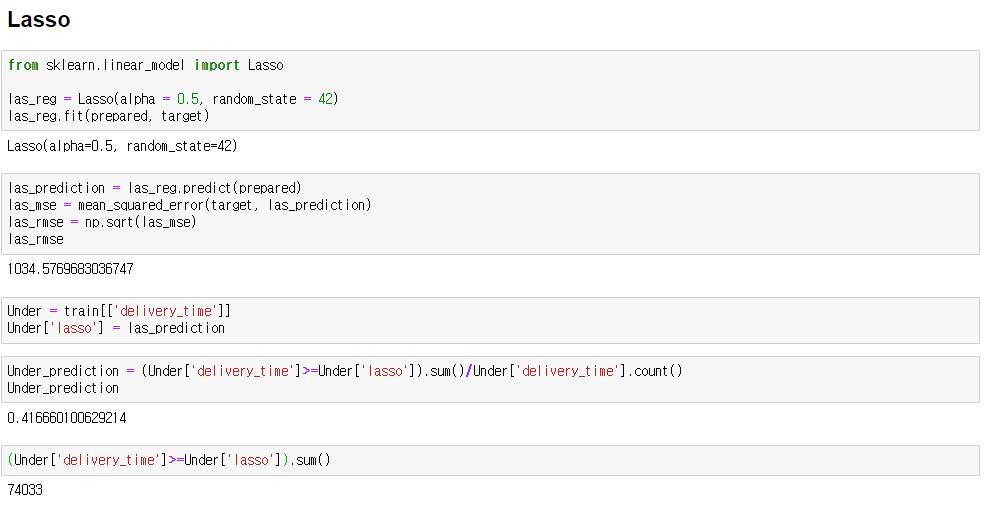Click the standalone las_rmse line

pos(36,239)
